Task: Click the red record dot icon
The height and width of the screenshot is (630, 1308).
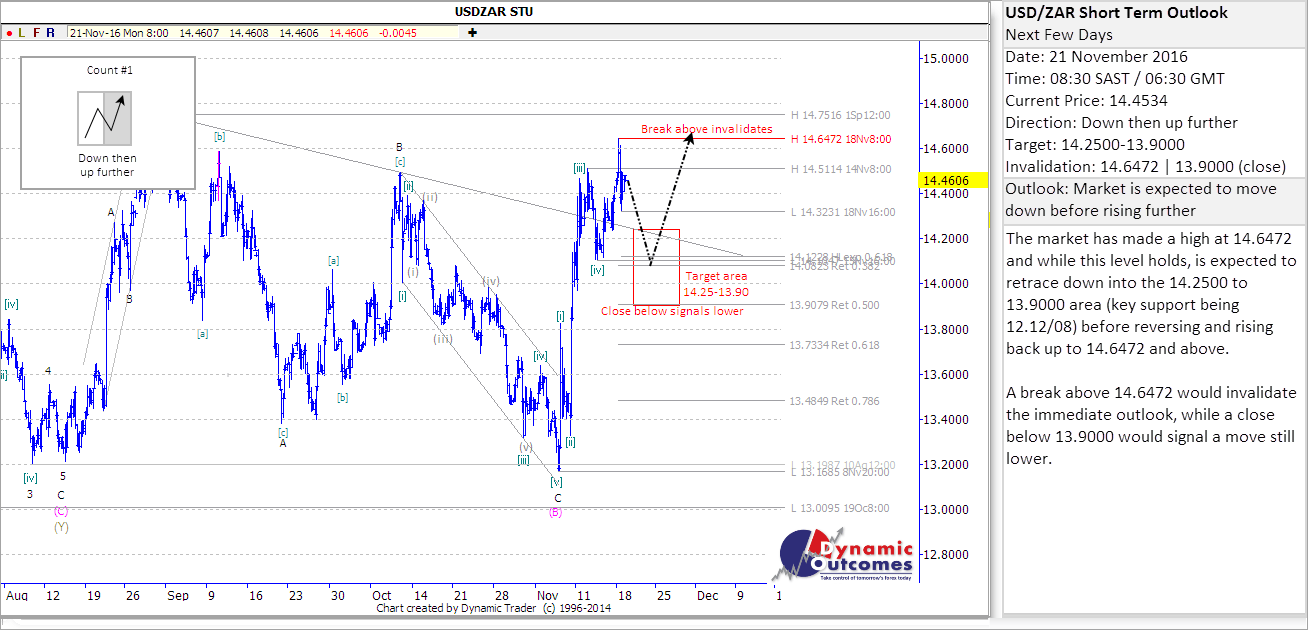Action: [x=8, y=32]
